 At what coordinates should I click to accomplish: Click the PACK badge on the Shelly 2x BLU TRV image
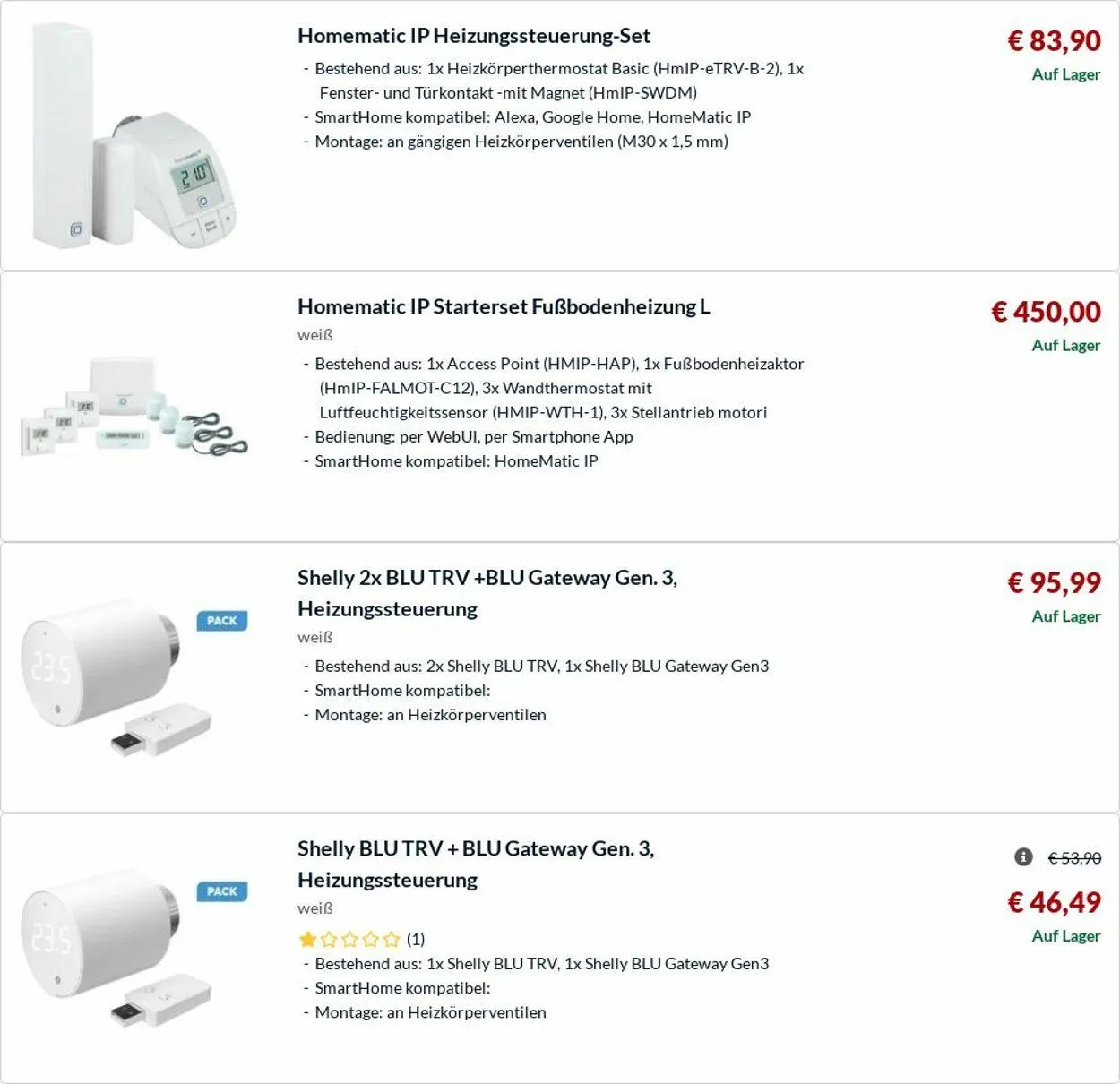pyautogui.click(x=222, y=621)
